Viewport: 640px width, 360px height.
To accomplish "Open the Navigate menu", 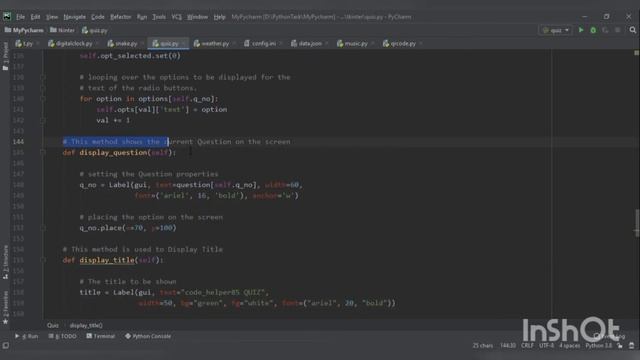I will pyautogui.click(x=75, y=17).
